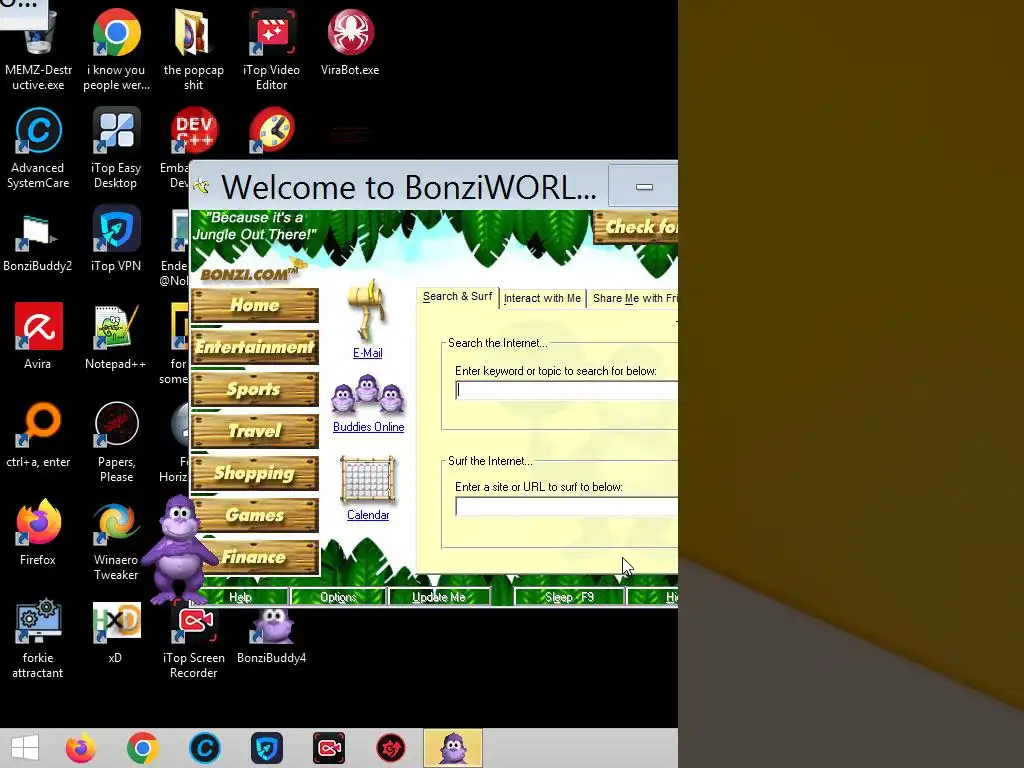Image resolution: width=1024 pixels, height=768 pixels.
Task: Open Firefox from the taskbar
Action: (80, 748)
